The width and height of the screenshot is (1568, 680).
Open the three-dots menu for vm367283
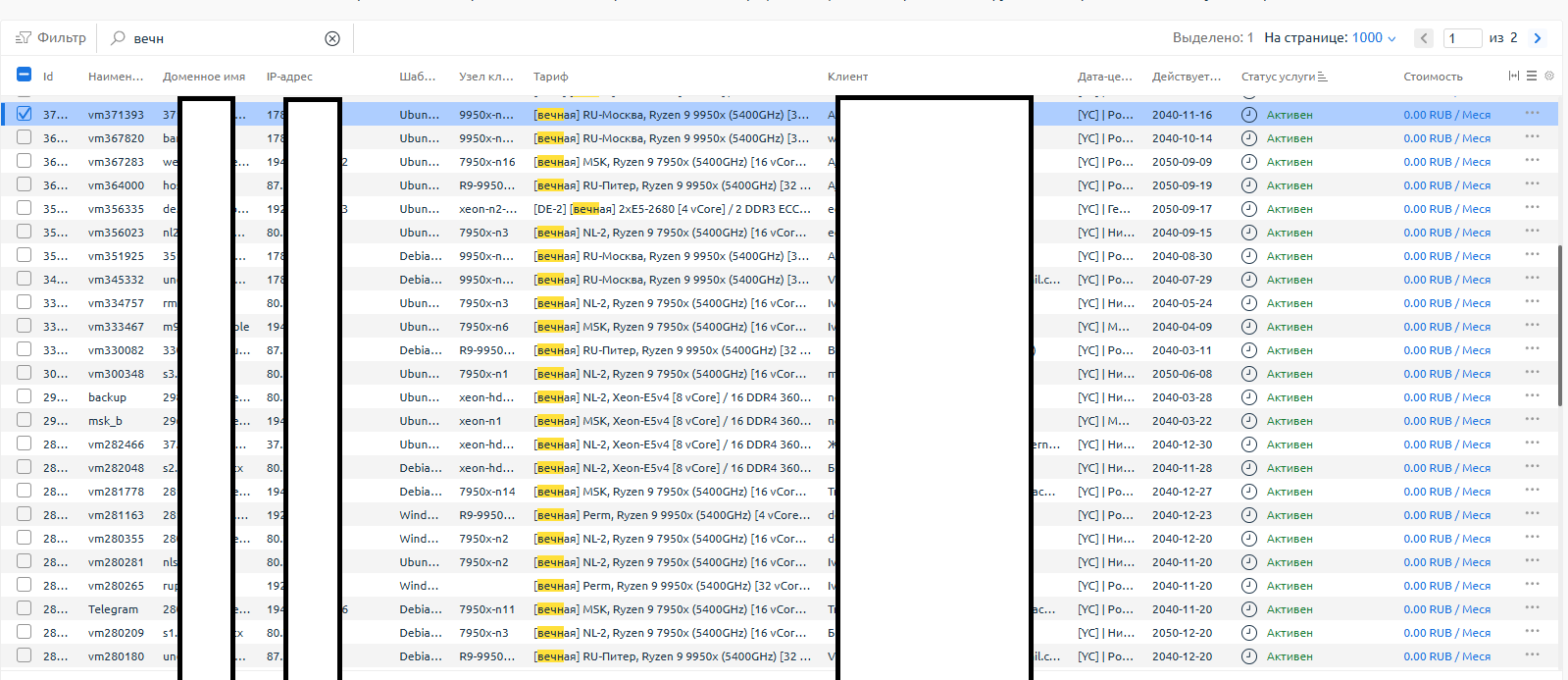pos(1532,161)
